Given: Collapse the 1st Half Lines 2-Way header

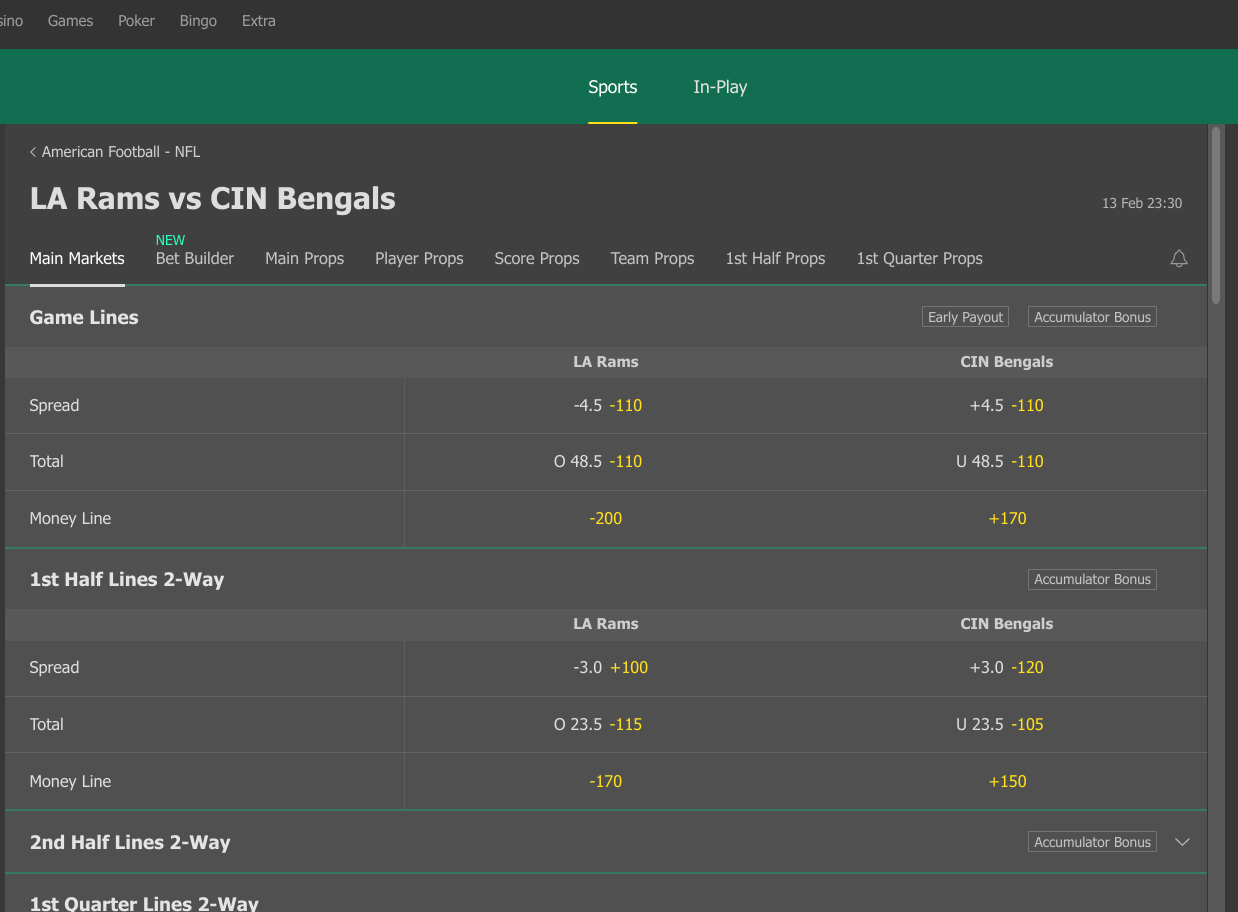Looking at the screenshot, I should pyautogui.click(x=605, y=579).
